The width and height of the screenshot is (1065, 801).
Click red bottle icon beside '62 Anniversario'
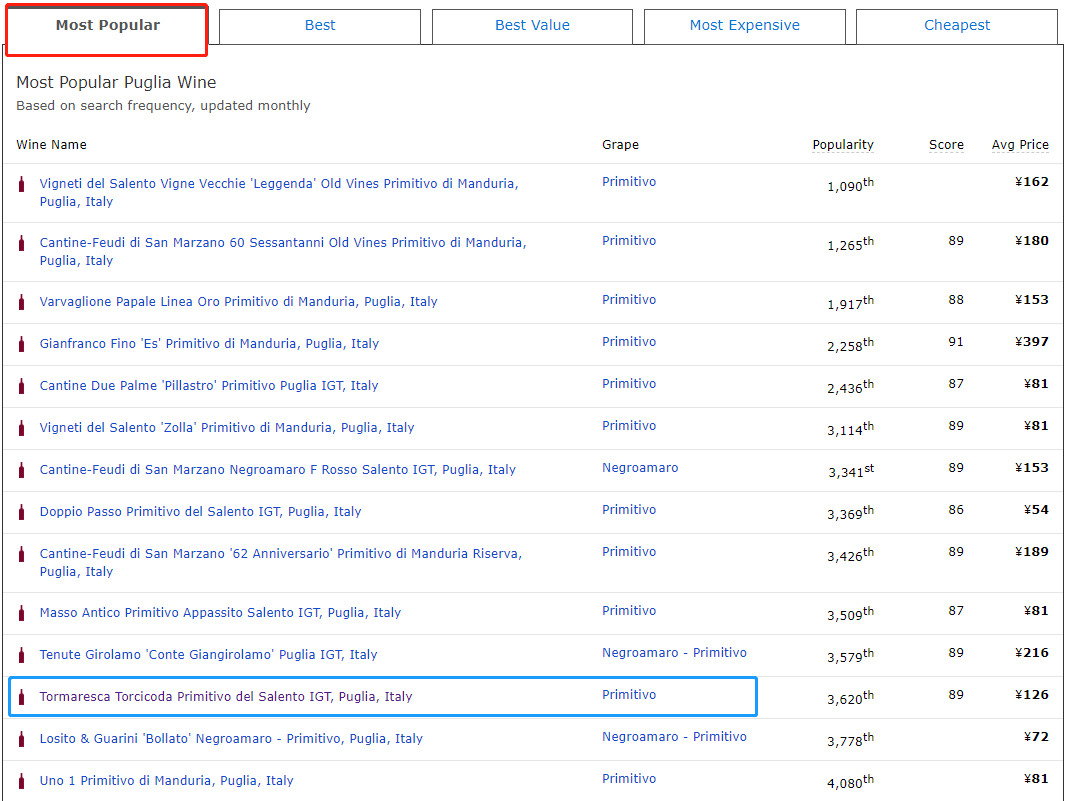click(x=22, y=554)
